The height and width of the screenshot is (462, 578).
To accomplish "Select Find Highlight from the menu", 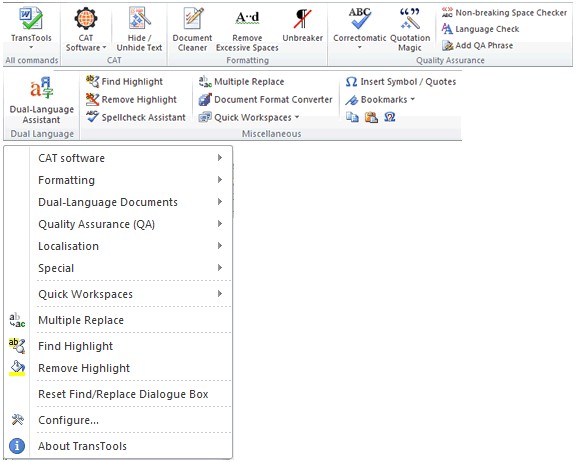I will pyautogui.click(x=118, y=346).
